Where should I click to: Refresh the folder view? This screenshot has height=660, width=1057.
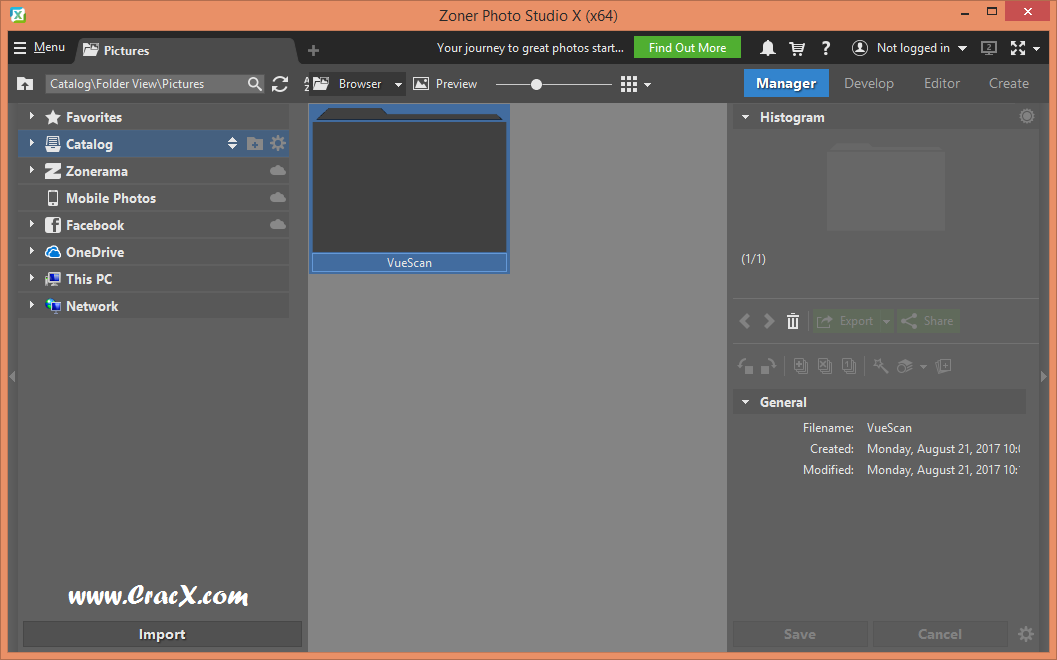pyautogui.click(x=280, y=84)
